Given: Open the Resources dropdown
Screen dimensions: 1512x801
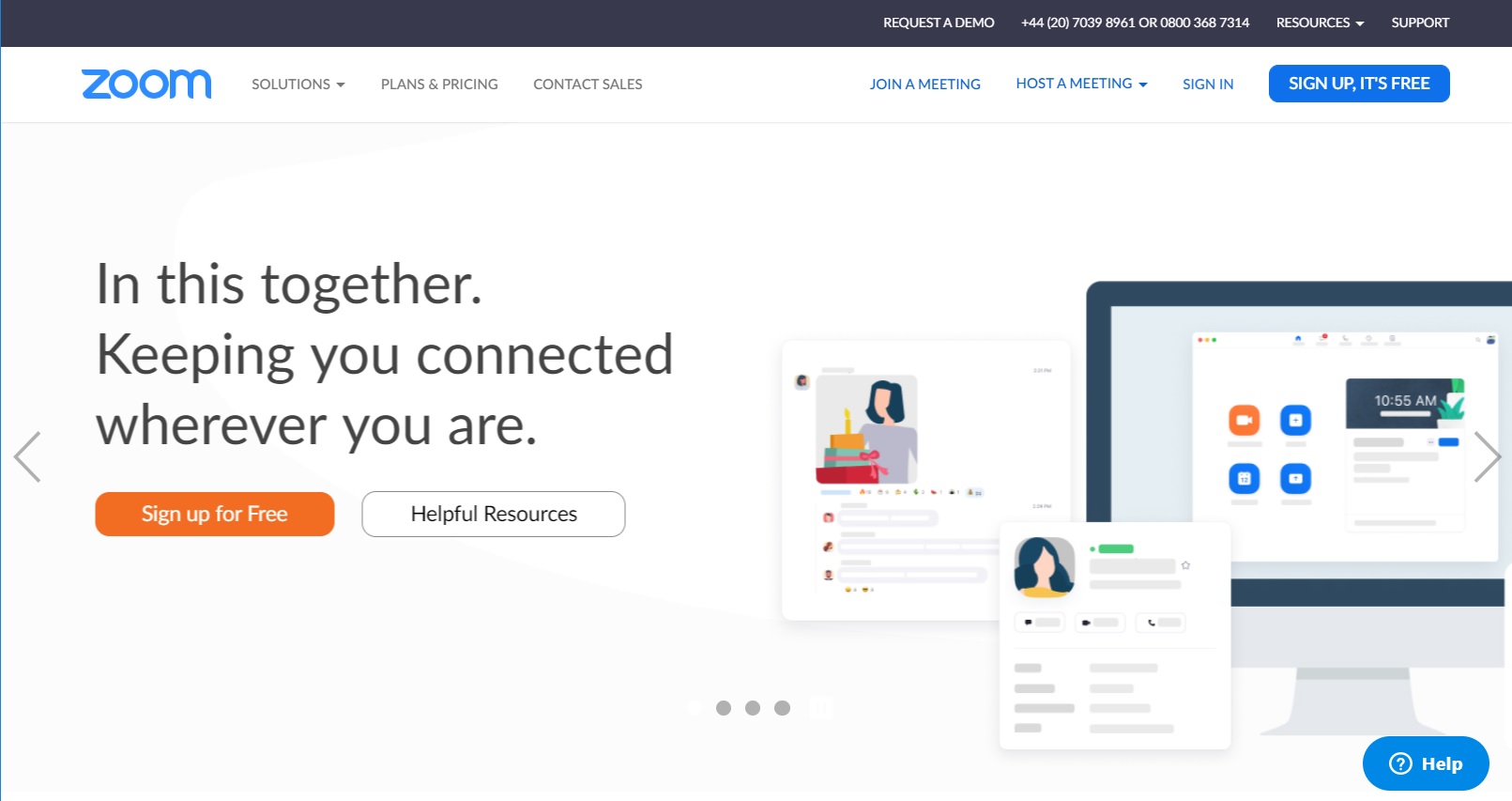Looking at the screenshot, I should point(1320,23).
